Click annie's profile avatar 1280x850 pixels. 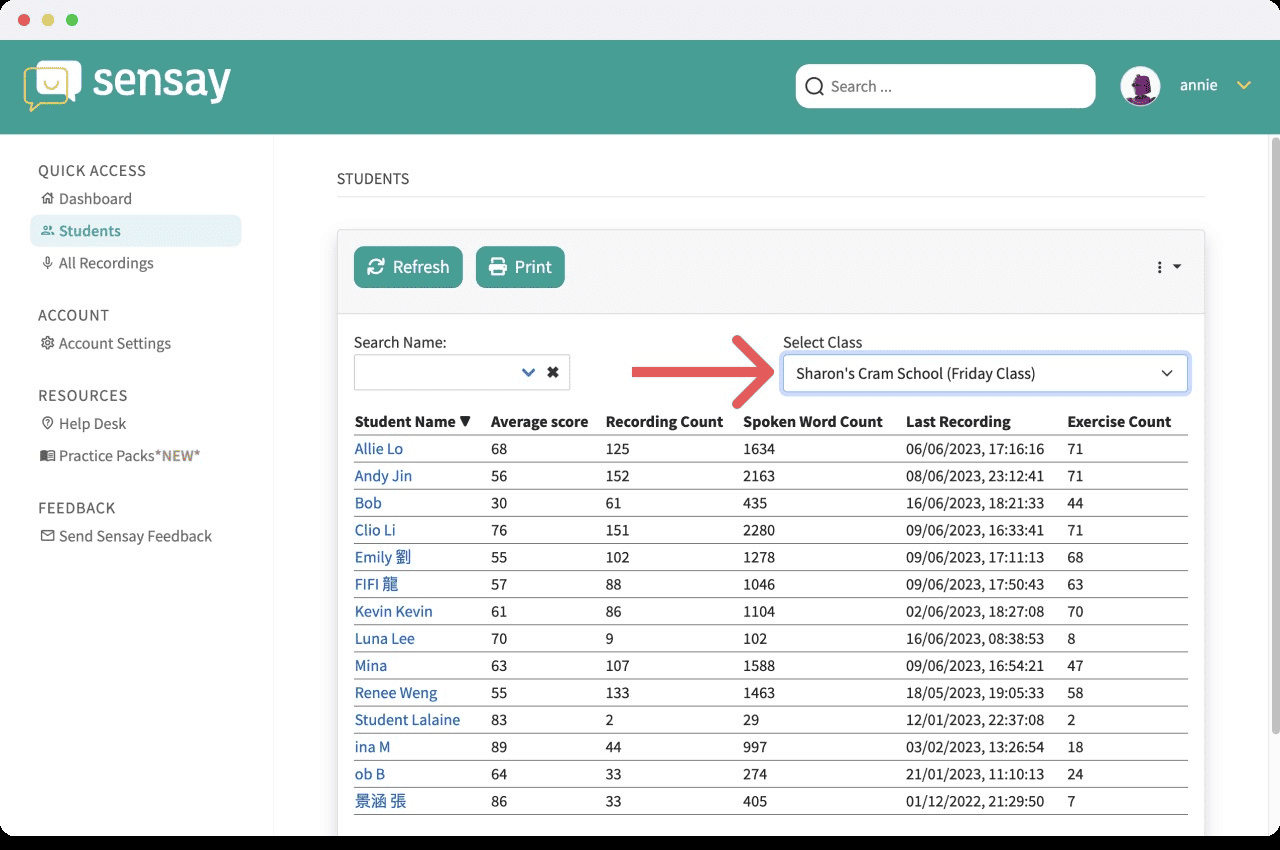pos(1140,87)
